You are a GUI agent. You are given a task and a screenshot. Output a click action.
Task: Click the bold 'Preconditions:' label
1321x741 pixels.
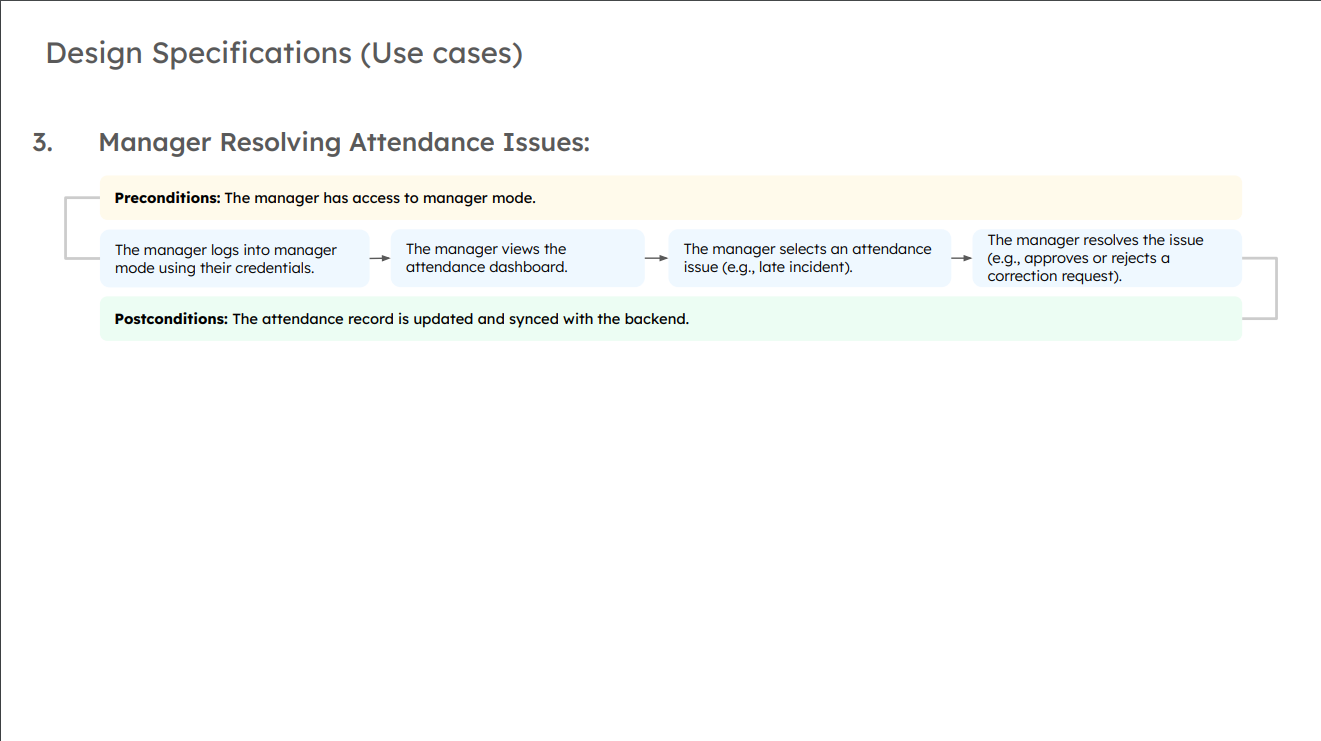167,198
